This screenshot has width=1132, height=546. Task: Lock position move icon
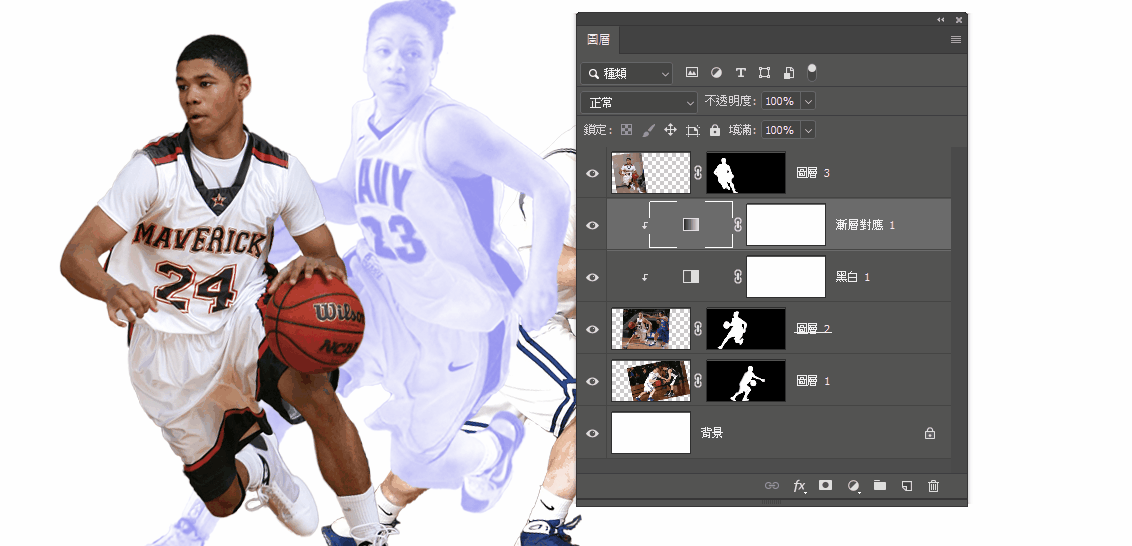point(670,130)
